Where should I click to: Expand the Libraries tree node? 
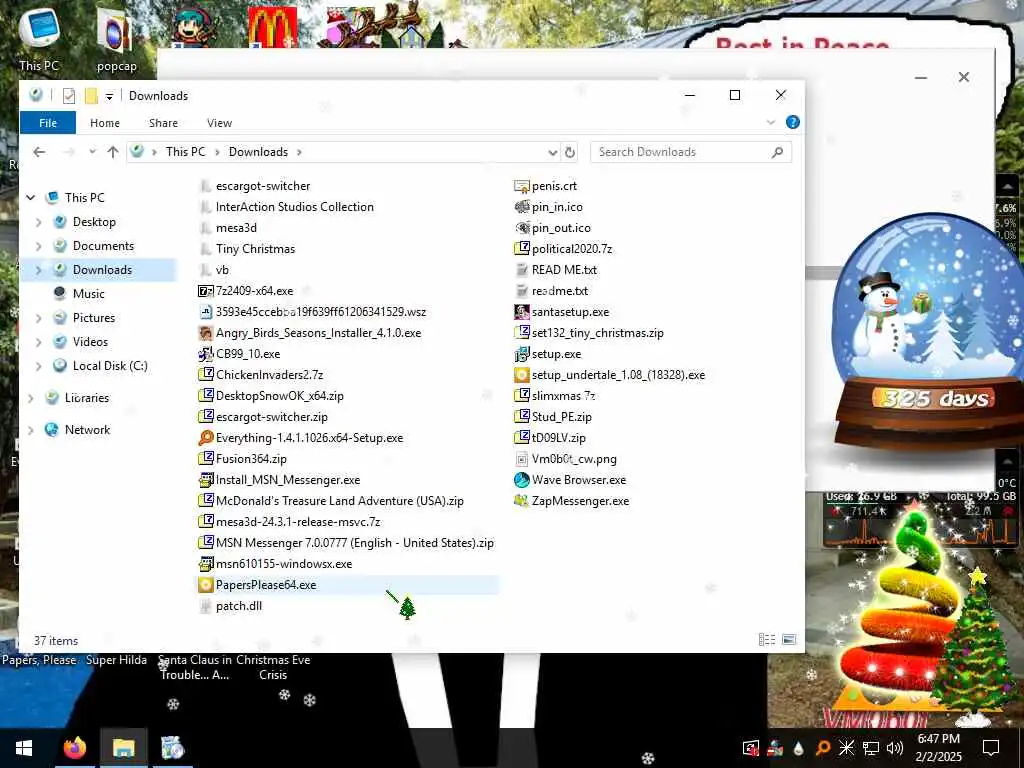coord(31,398)
